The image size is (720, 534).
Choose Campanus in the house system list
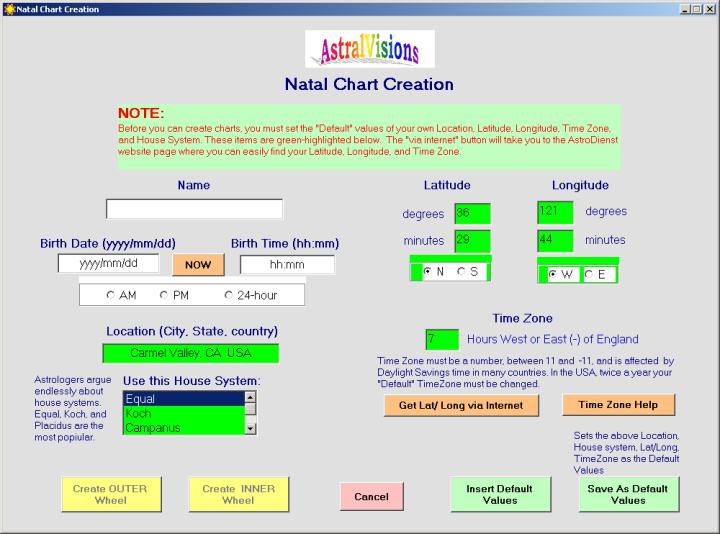click(184, 427)
